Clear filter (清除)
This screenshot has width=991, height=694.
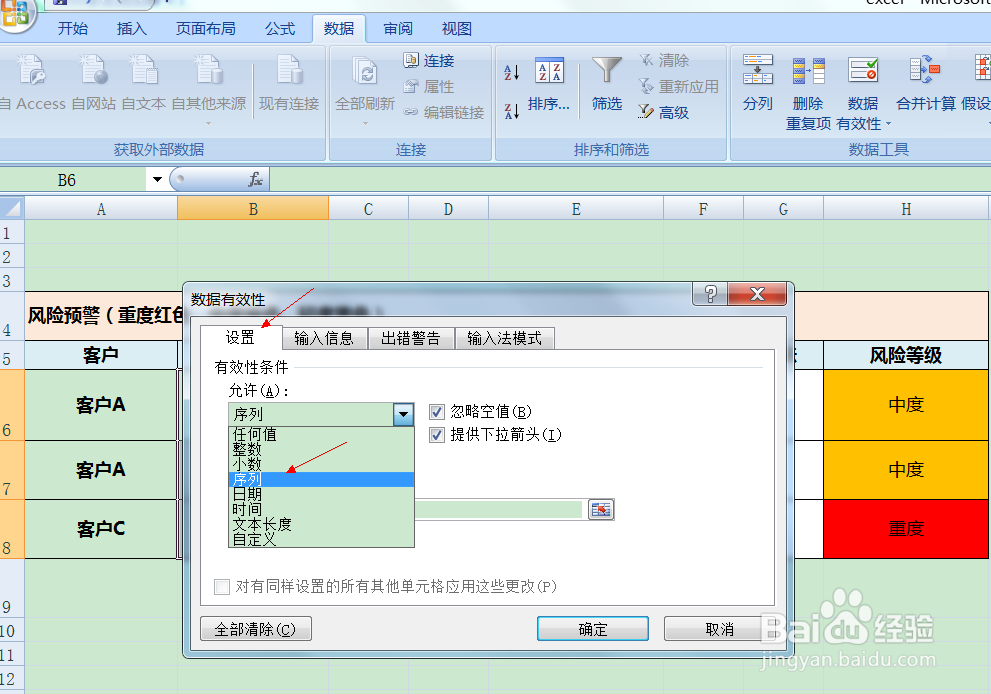tap(664, 61)
